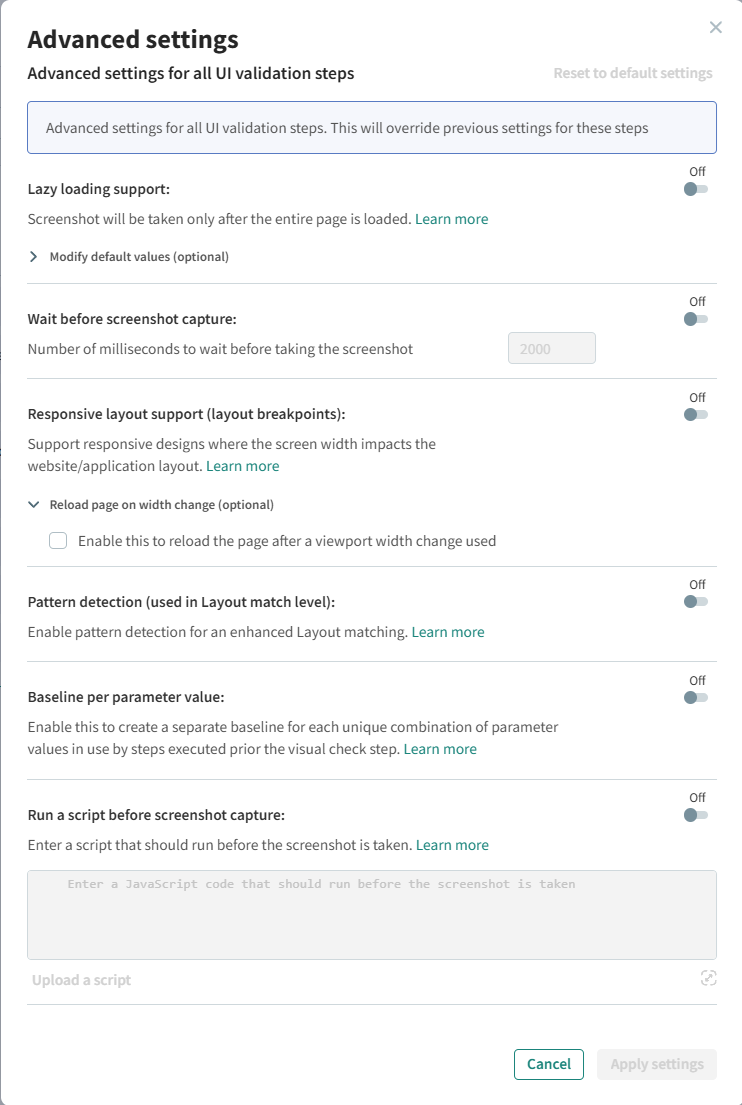The image size is (742, 1105).
Task: Click Reset to default settings
Action: 633,73
